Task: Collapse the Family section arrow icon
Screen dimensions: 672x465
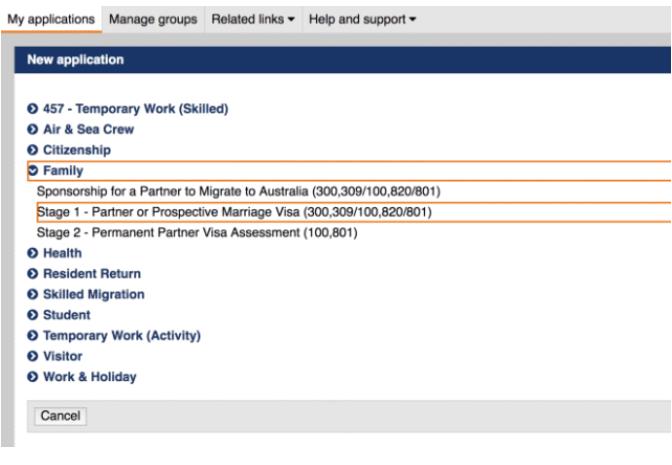Action: pos(32,171)
